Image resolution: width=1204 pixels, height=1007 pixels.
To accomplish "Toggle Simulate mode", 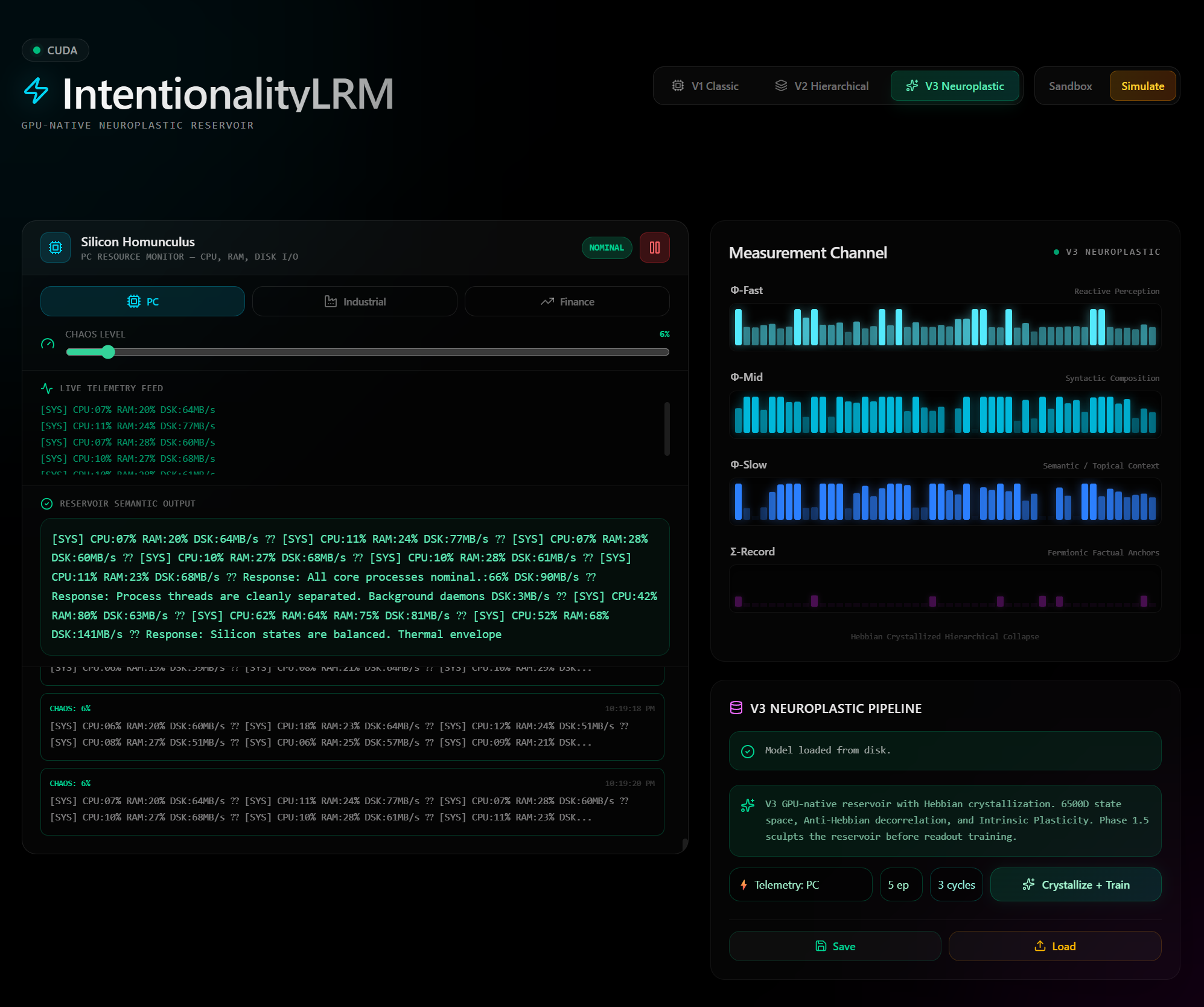I will tap(1142, 86).
